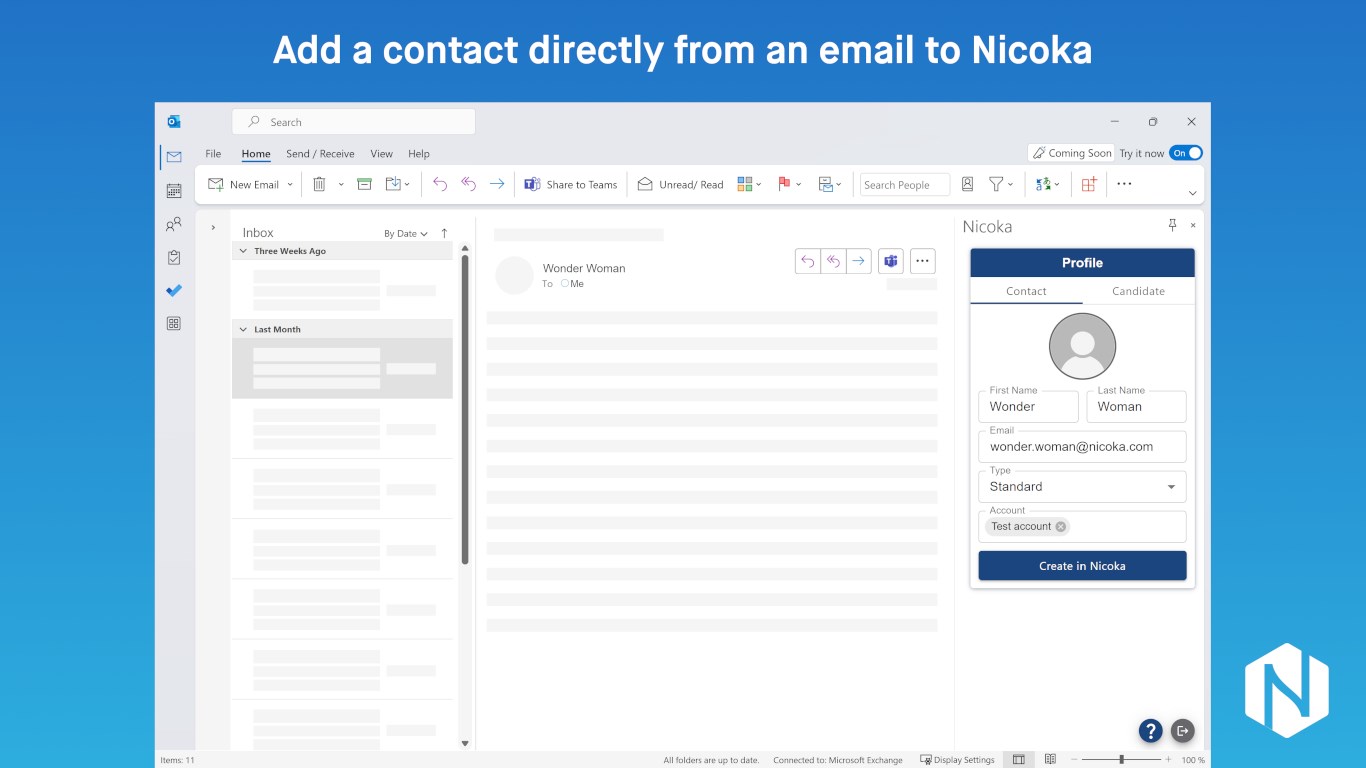Click the Coming Soon button

[1072, 153]
